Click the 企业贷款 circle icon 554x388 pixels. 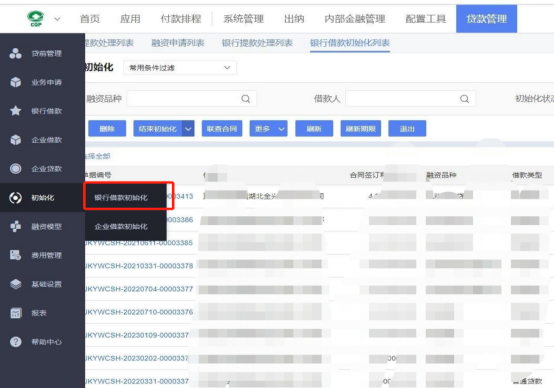tap(16, 169)
